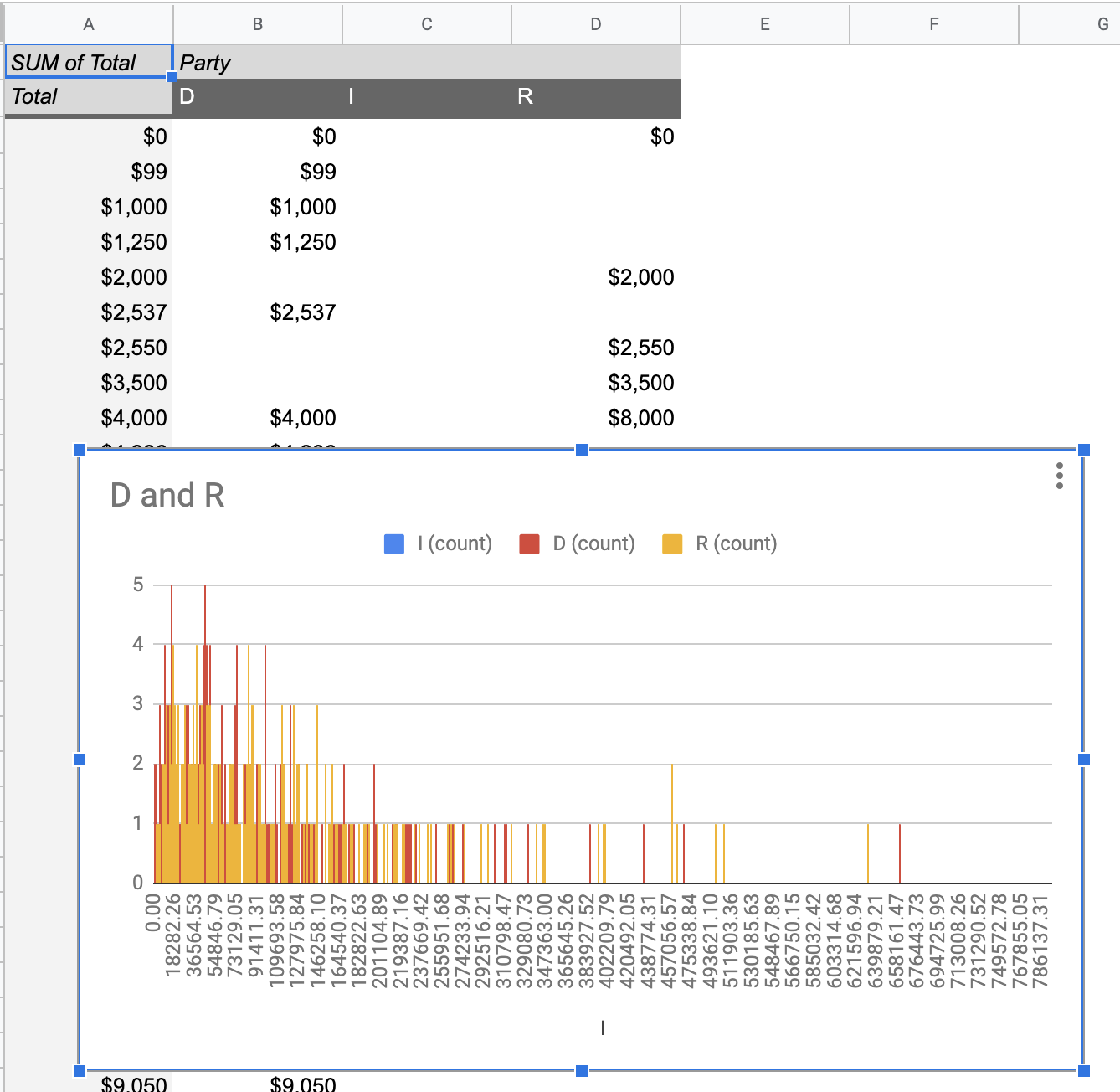Select column F header
Image resolution: width=1120 pixels, height=1092 pixels.
934,24
